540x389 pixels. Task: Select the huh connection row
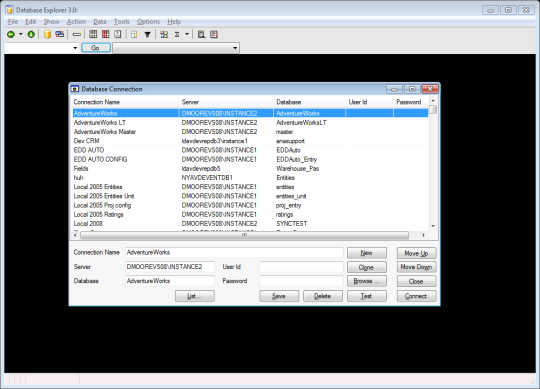(250, 178)
